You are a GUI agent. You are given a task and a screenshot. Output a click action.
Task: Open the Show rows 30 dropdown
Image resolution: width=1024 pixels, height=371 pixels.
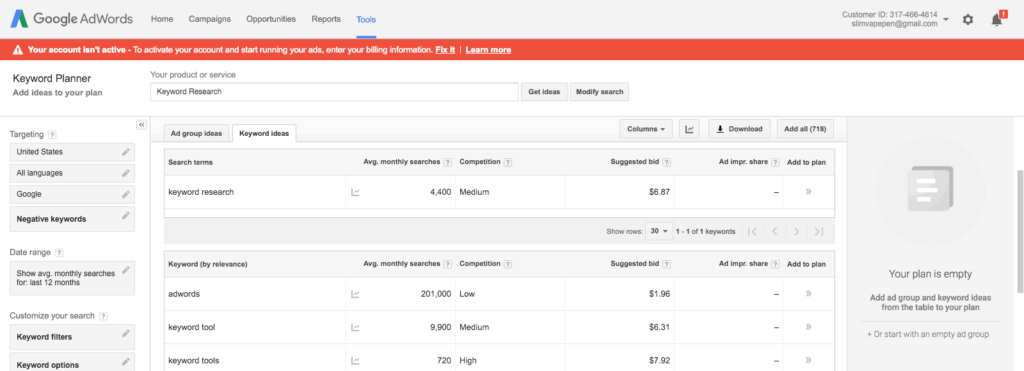click(658, 231)
